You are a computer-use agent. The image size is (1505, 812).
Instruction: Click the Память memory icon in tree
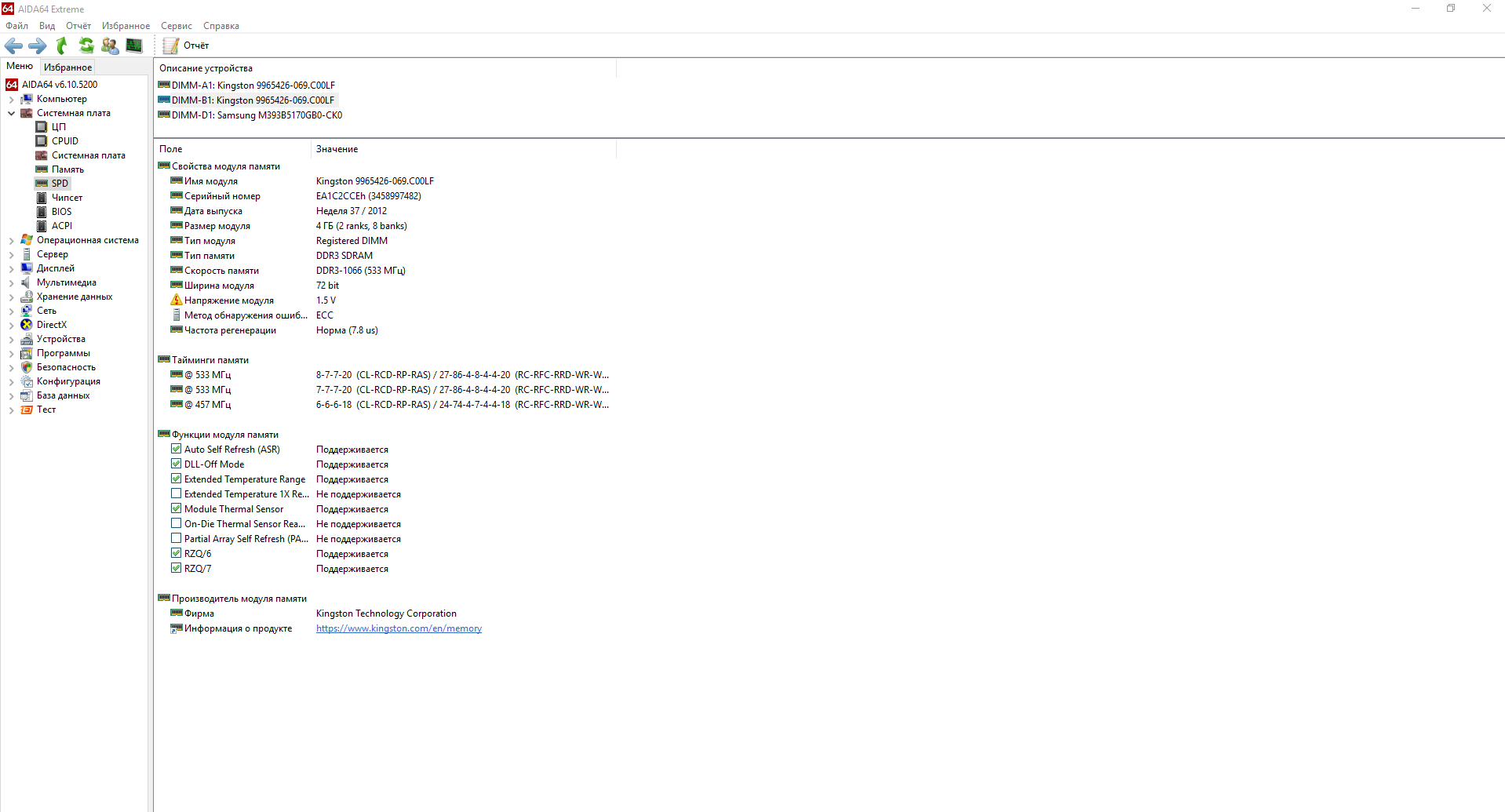click(42, 169)
